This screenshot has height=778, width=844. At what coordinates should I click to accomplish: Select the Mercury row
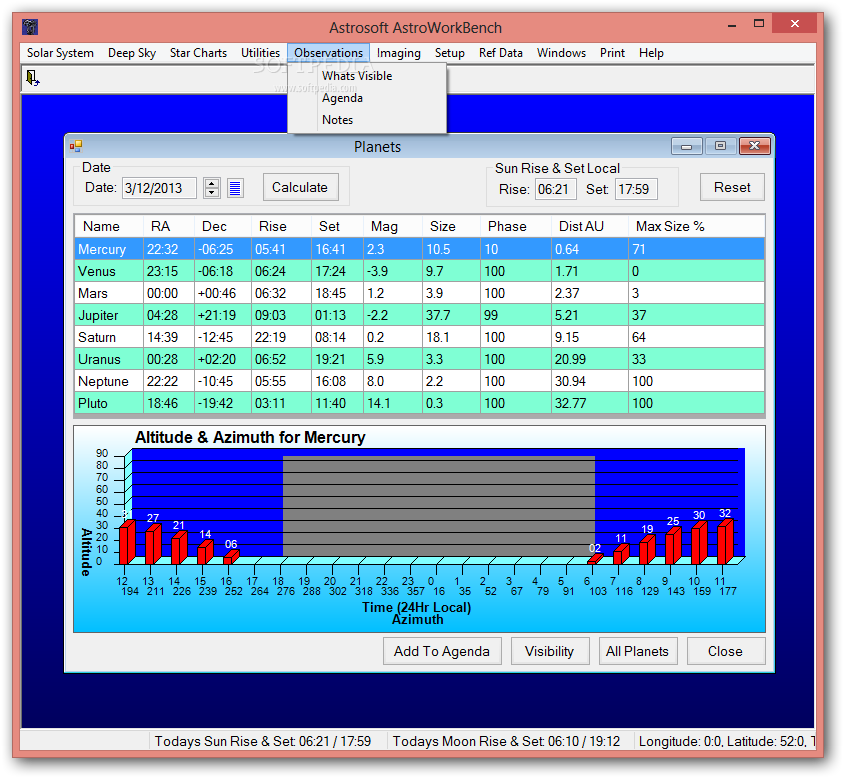point(419,249)
